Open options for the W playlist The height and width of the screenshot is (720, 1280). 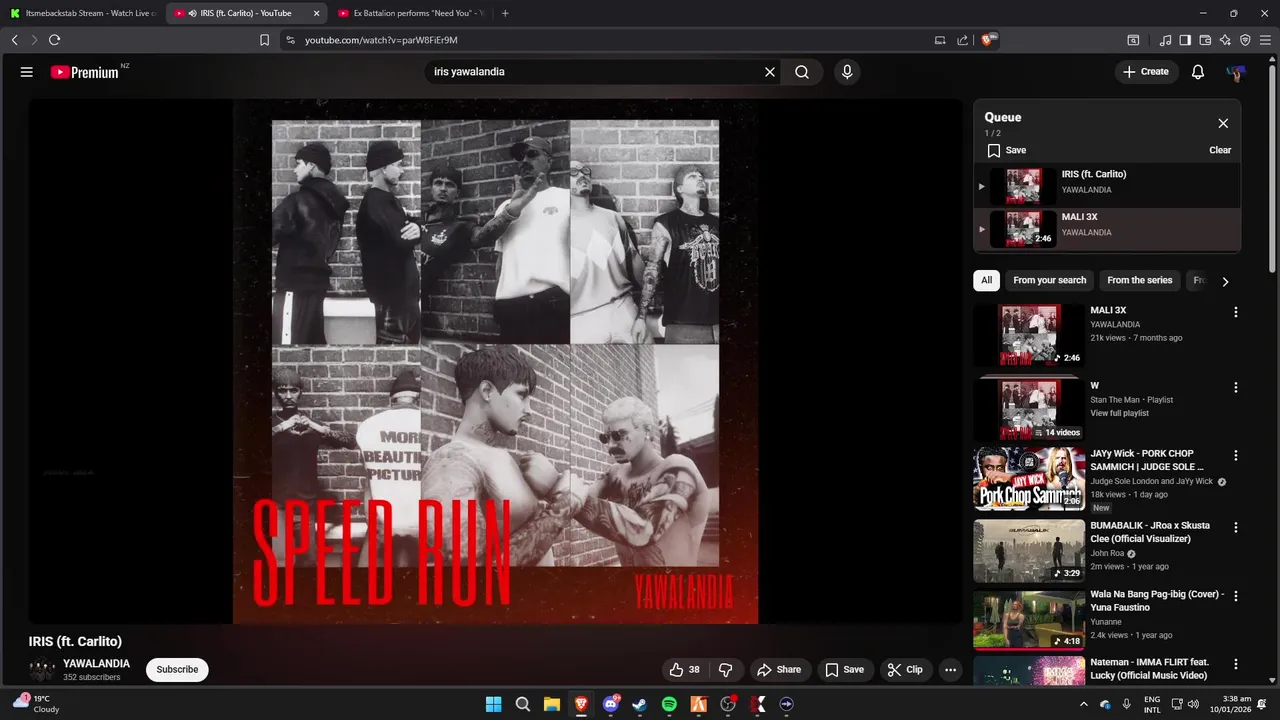(x=1236, y=387)
